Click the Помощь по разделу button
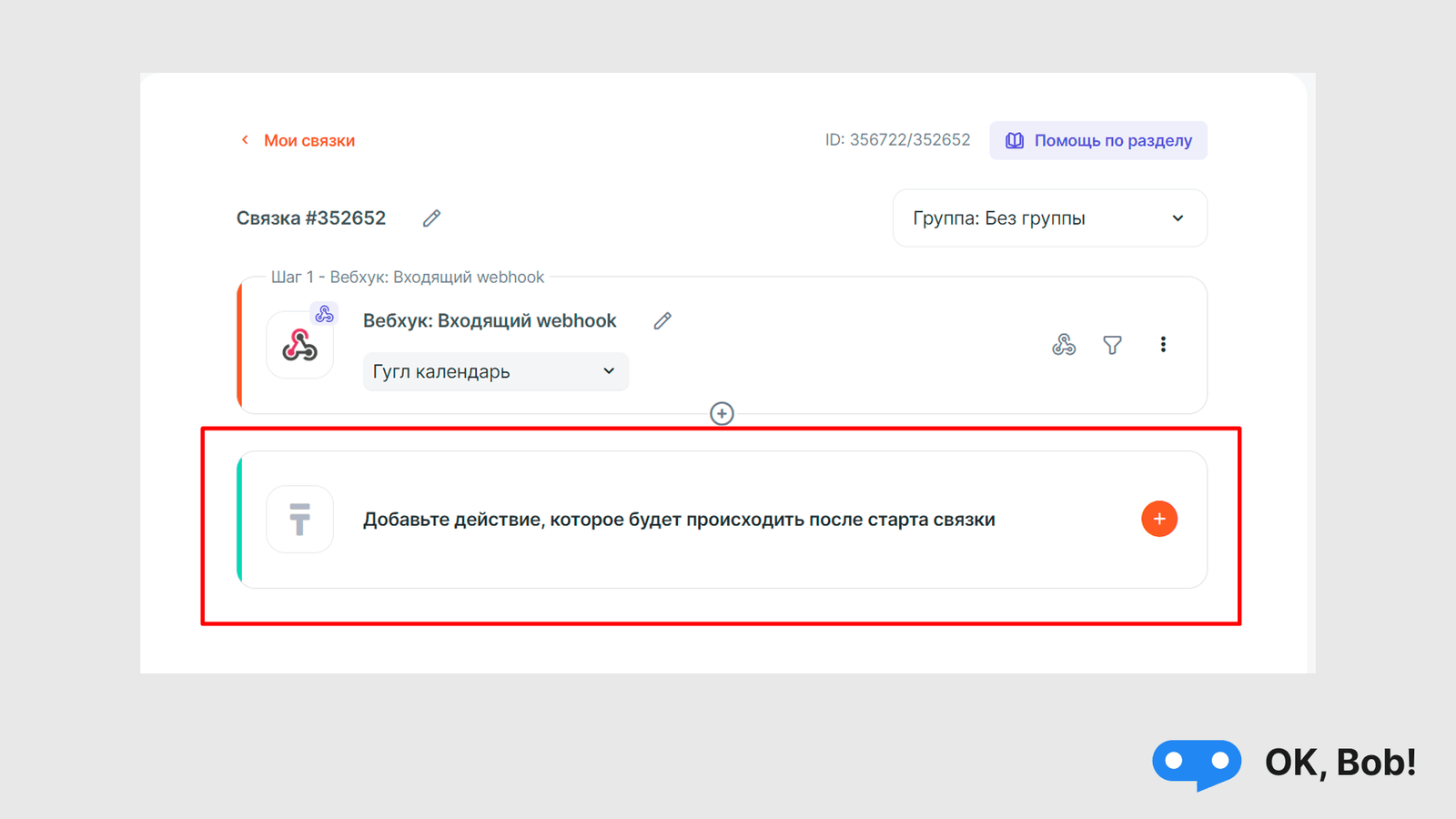 pos(1097,140)
